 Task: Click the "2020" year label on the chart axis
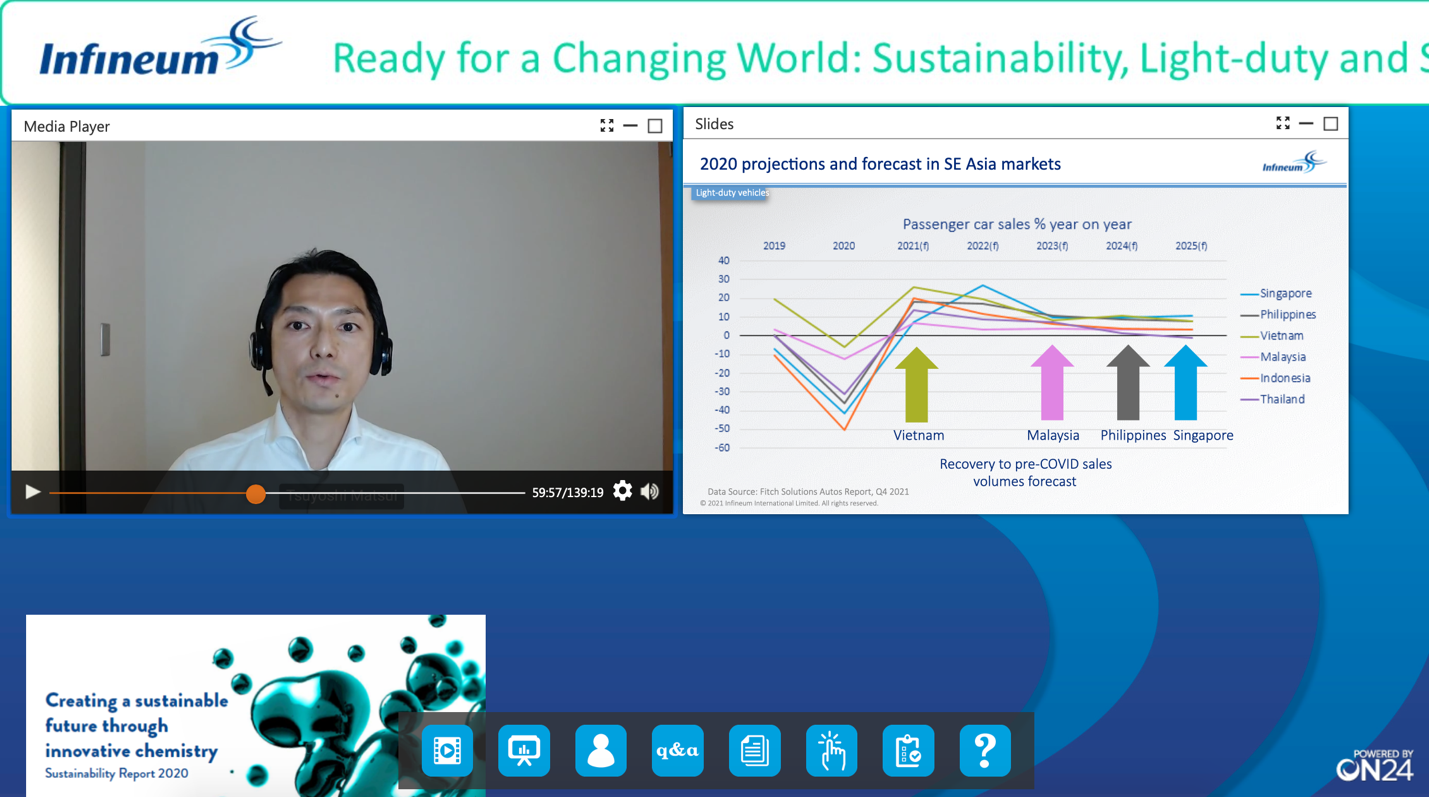pyautogui.click(x=844, y=246)
